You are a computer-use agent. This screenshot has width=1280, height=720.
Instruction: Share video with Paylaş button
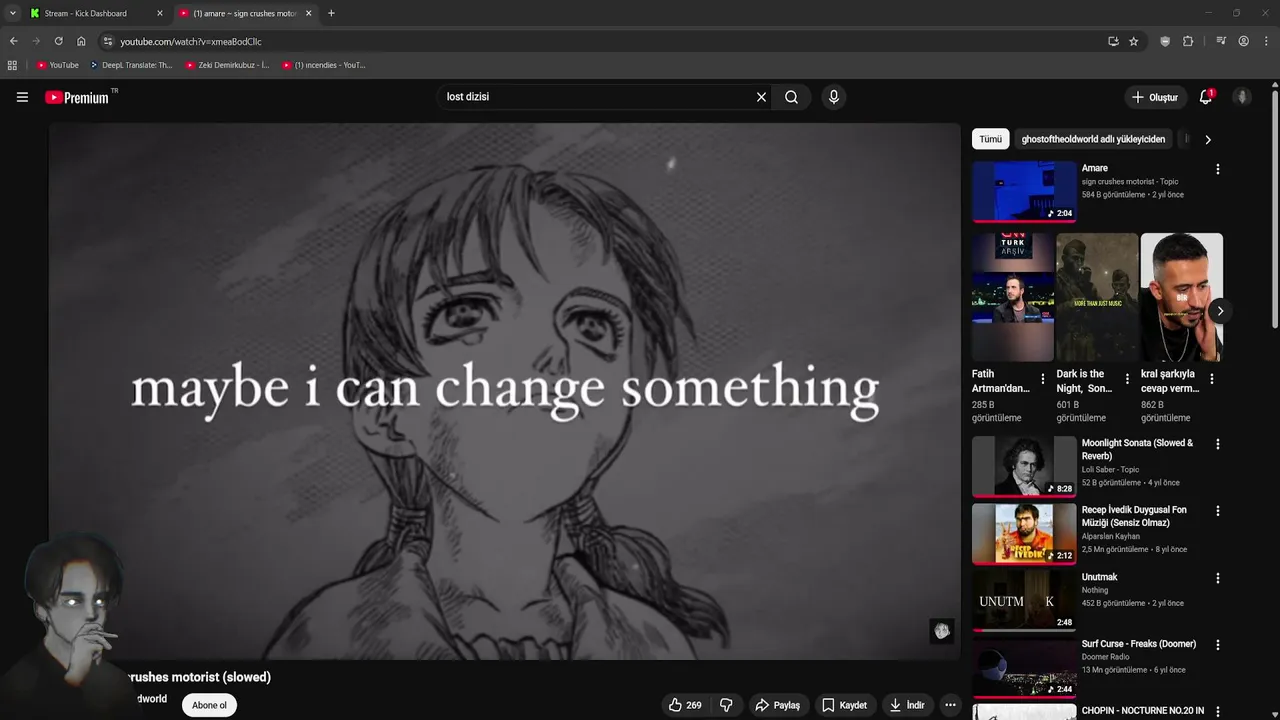tap(777, 705)
